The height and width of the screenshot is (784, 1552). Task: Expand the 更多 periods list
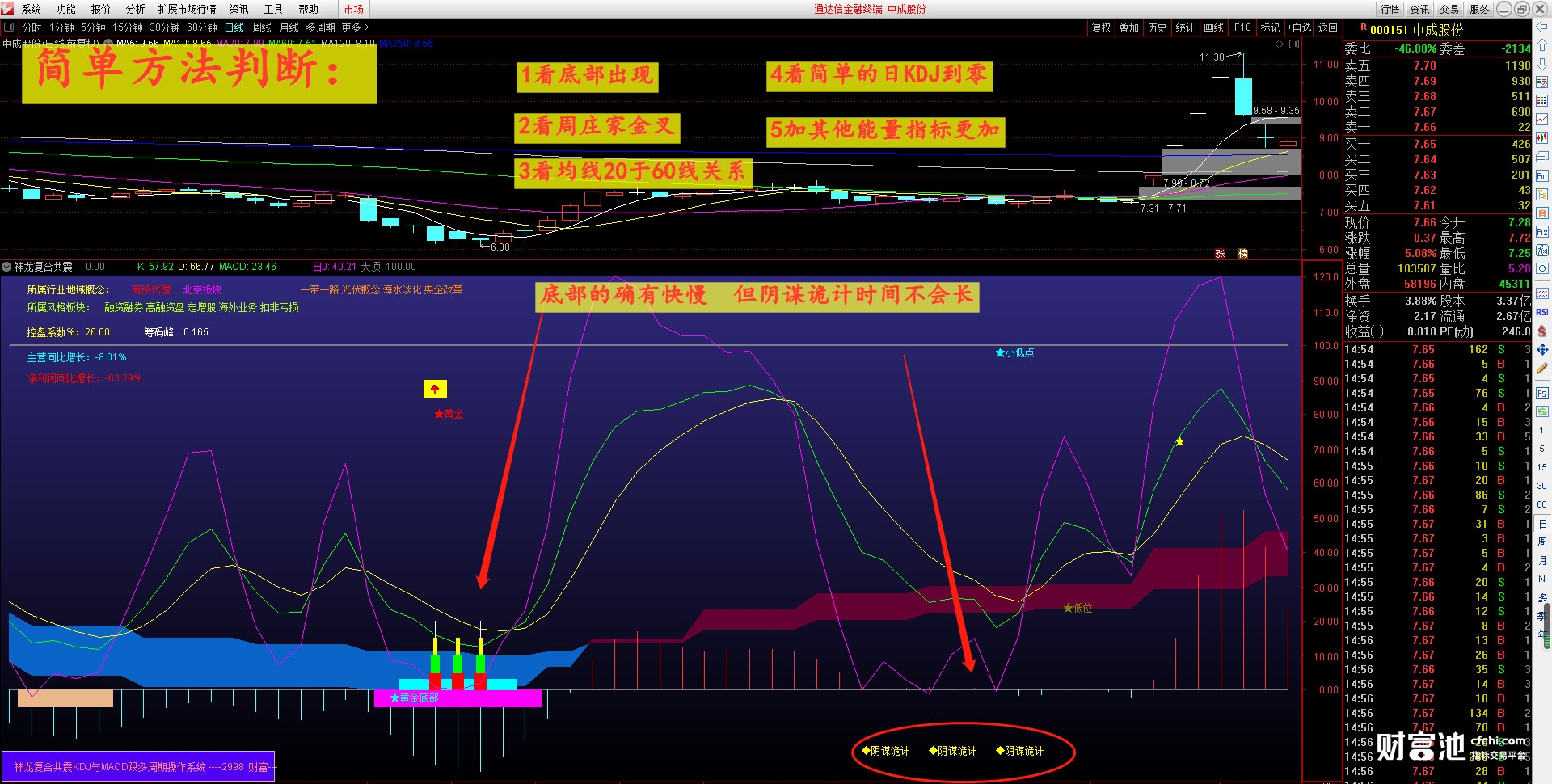pos(355,27)
